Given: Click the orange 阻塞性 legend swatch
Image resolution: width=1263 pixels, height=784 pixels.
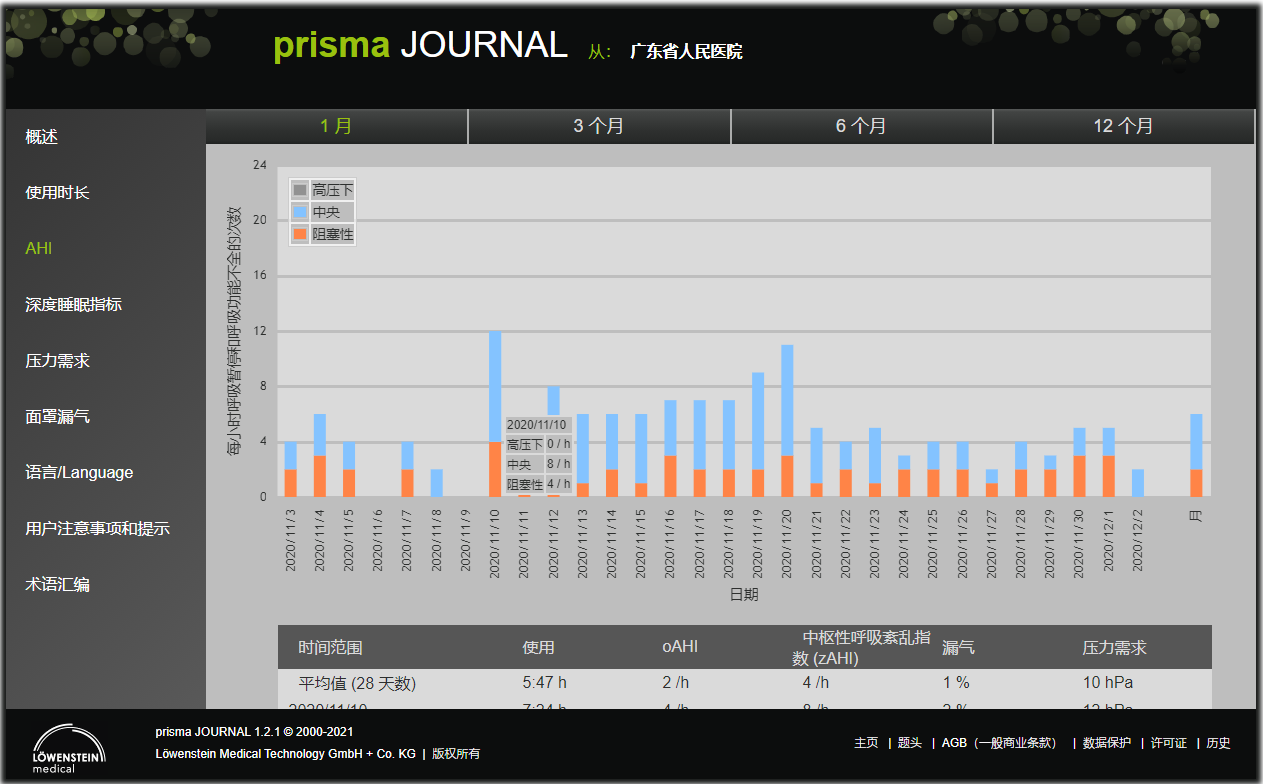Looking at the screenshot, I should 300,234.
